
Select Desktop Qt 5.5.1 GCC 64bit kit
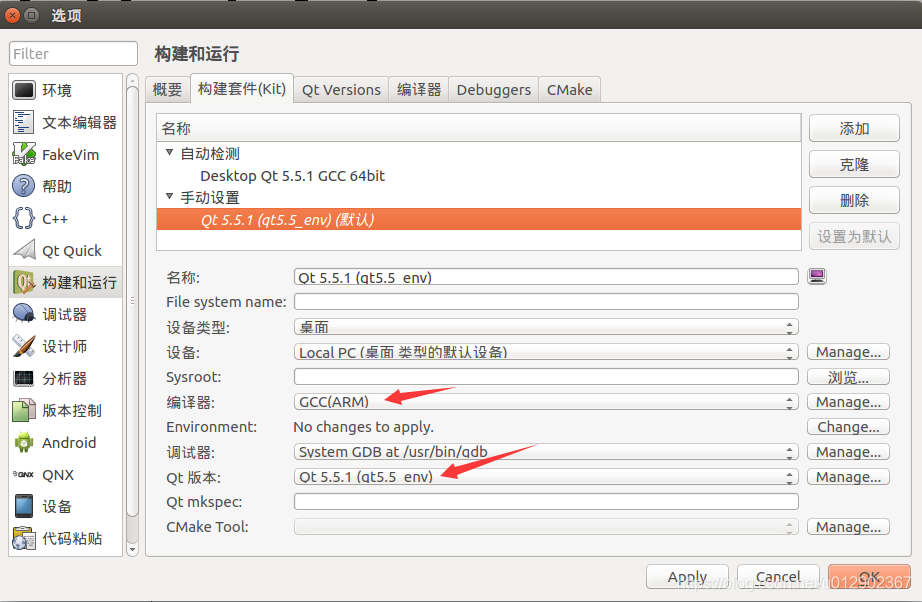pos(479,176)
